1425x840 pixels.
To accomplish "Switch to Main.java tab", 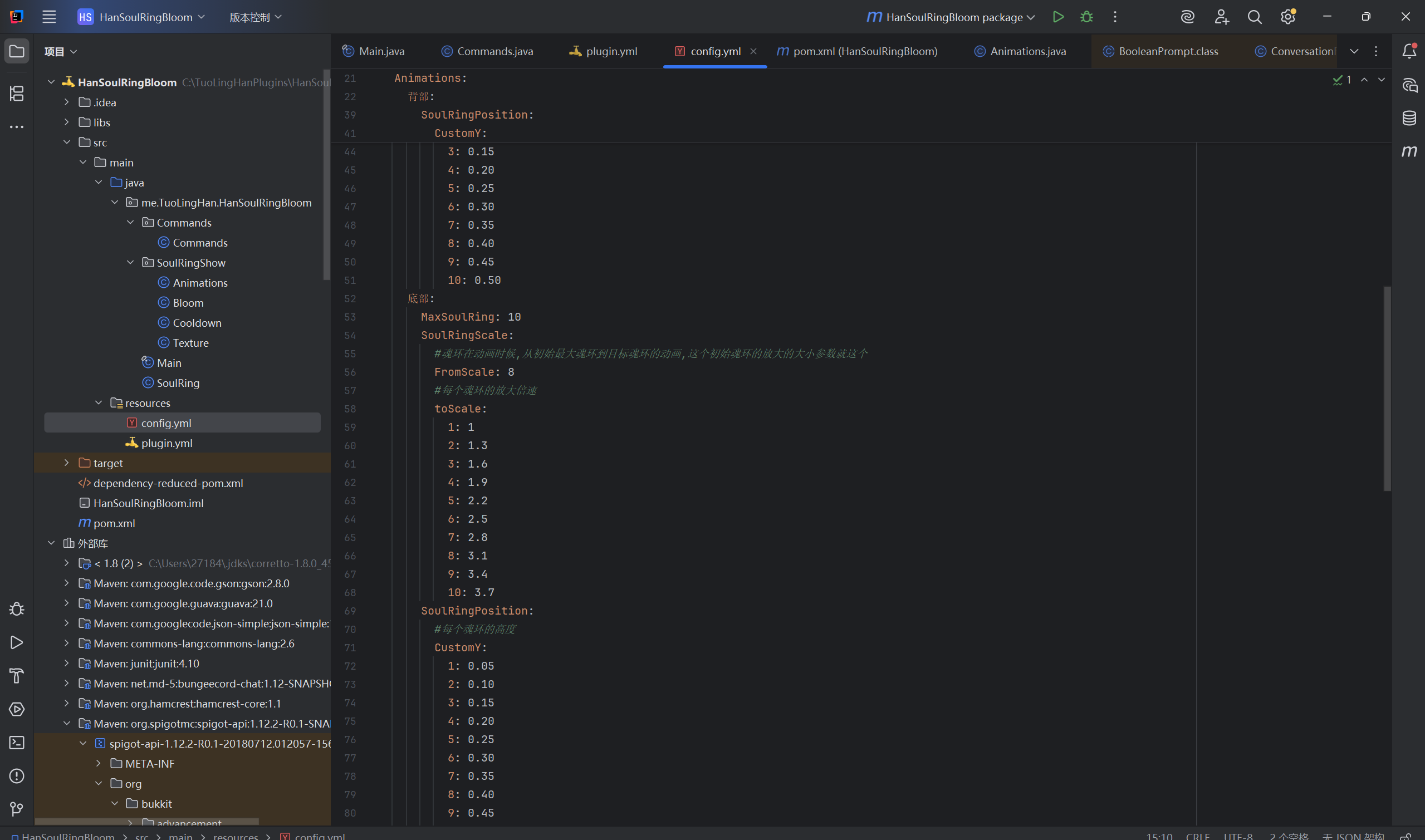I will tap(374, 52).
